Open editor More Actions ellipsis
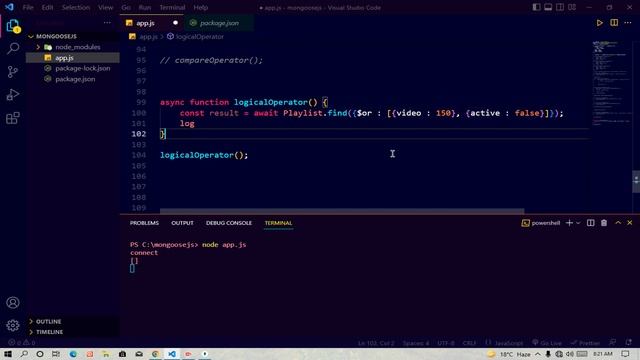The image size is (640, 360). [x=628, y=23]
